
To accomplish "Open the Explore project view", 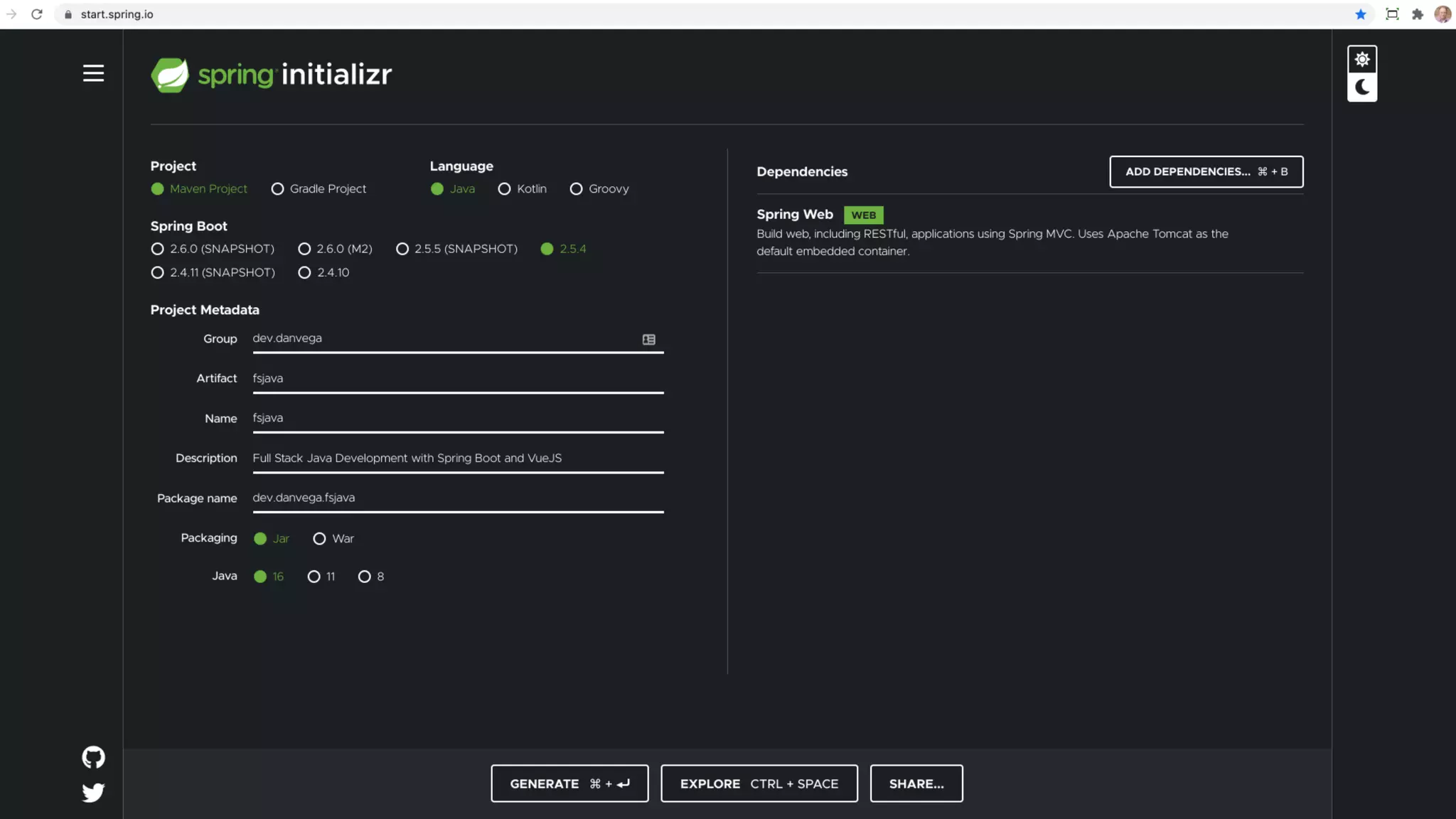I will (759, 783).
